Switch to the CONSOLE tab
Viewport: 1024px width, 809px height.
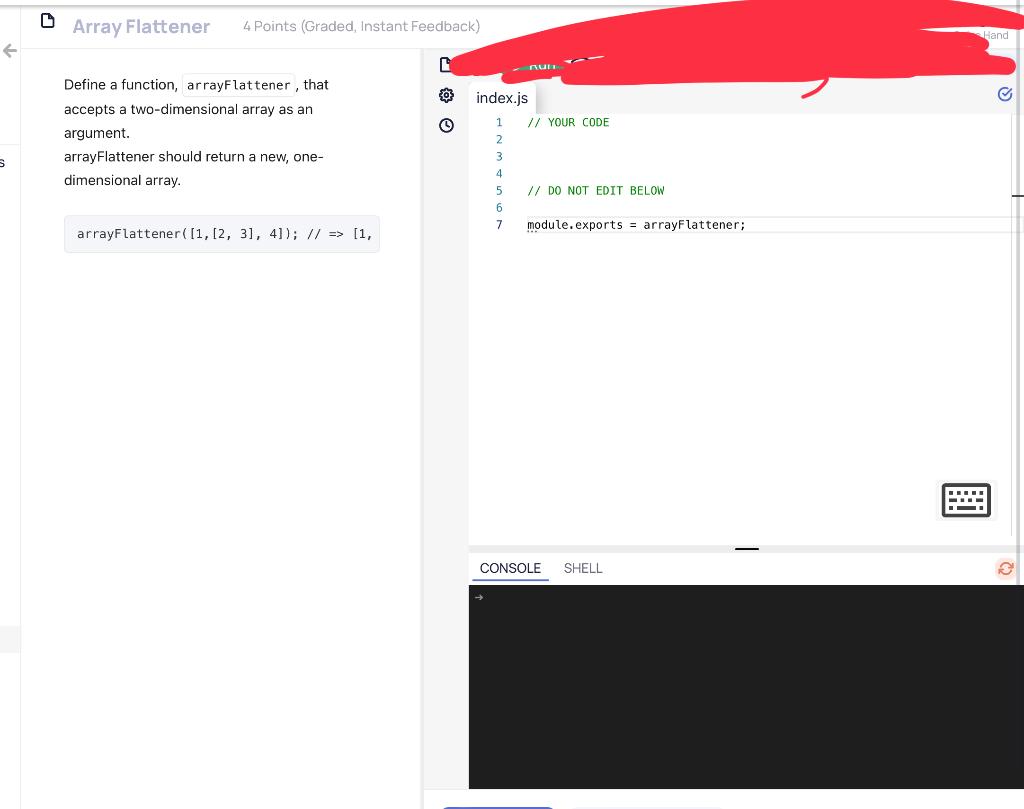pyautogui.click(x=510, y=568)
